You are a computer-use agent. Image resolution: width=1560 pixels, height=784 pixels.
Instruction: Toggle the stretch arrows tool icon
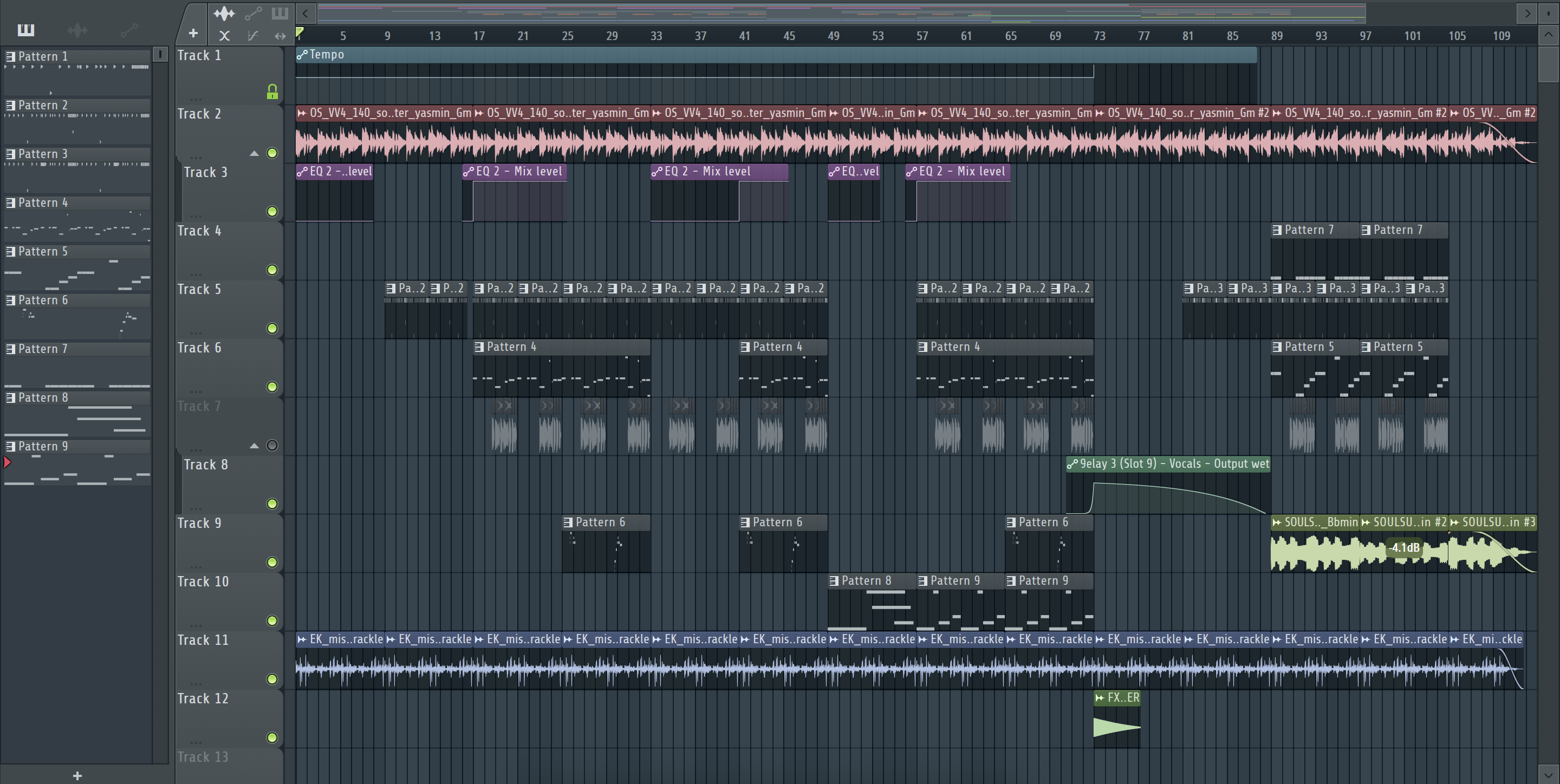click(280, 36)
